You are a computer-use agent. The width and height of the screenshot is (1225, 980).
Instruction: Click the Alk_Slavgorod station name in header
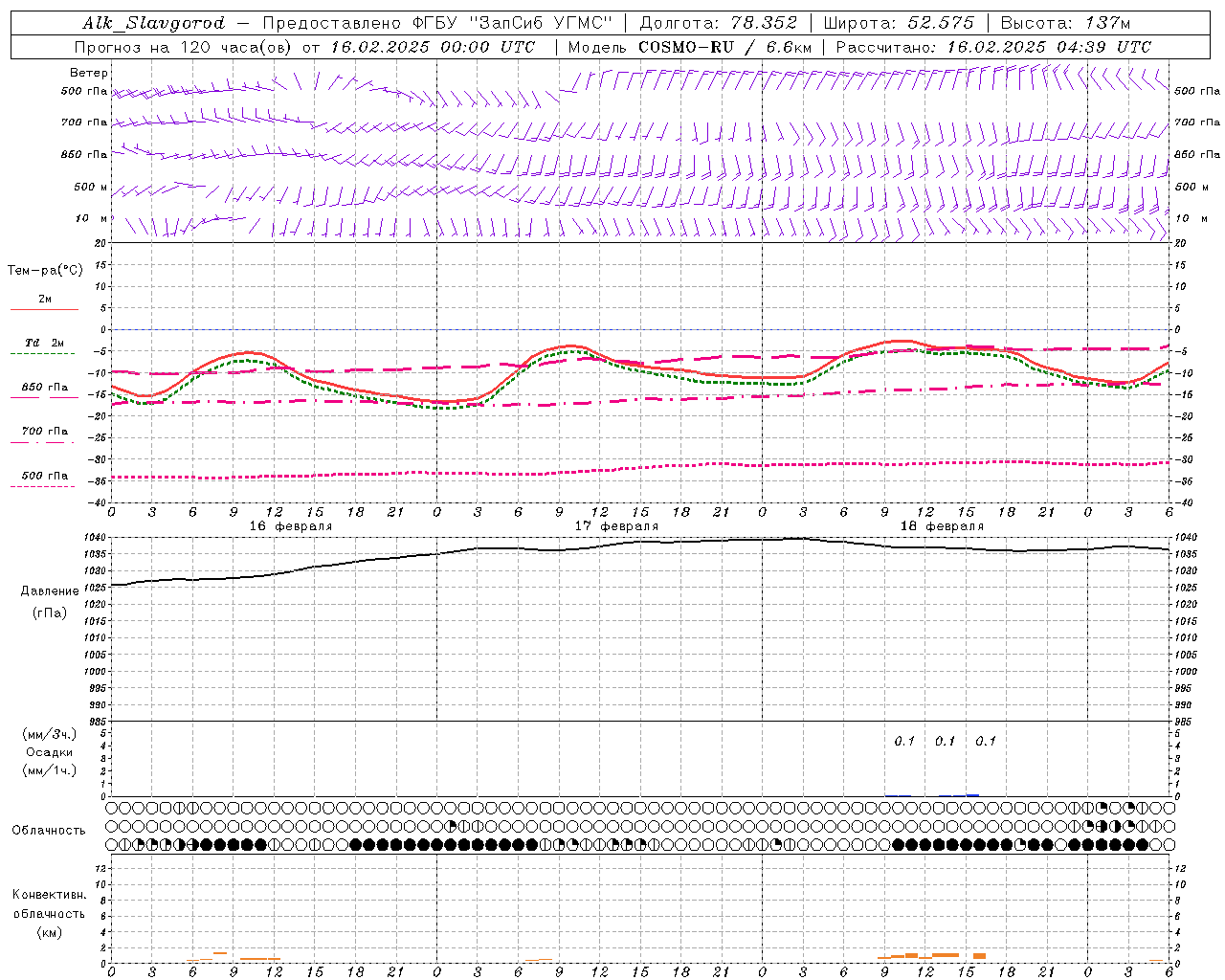[x=153, y=23]
